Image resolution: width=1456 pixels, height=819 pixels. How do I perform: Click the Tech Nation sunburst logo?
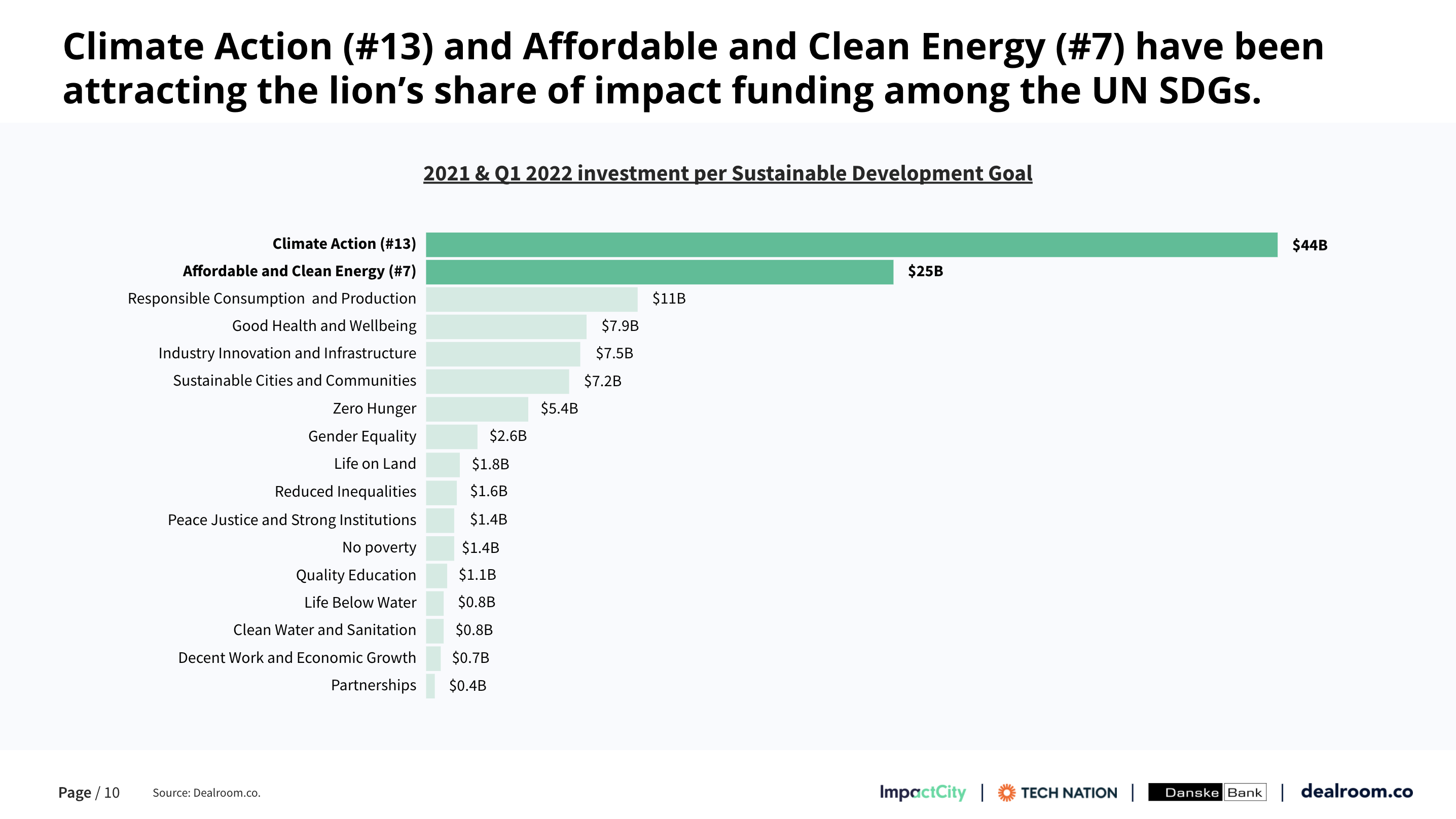(x=1007, y=793)
